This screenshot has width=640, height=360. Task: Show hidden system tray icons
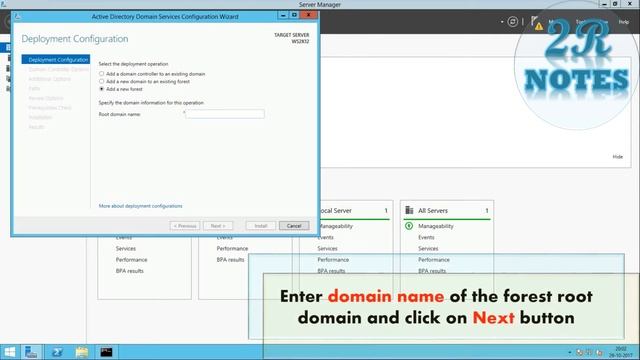coord(570,352)
